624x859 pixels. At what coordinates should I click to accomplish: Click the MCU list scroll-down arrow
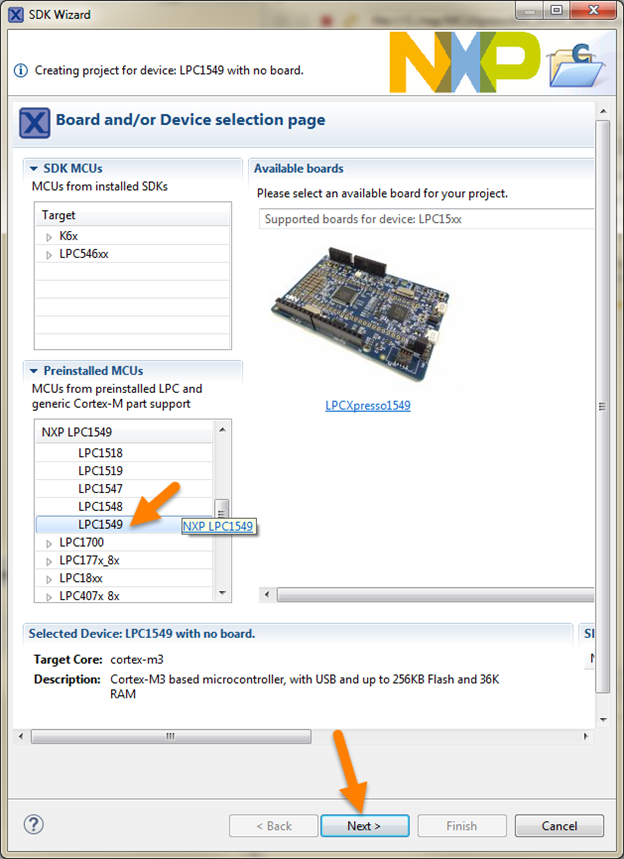click(x=222, y=593)
